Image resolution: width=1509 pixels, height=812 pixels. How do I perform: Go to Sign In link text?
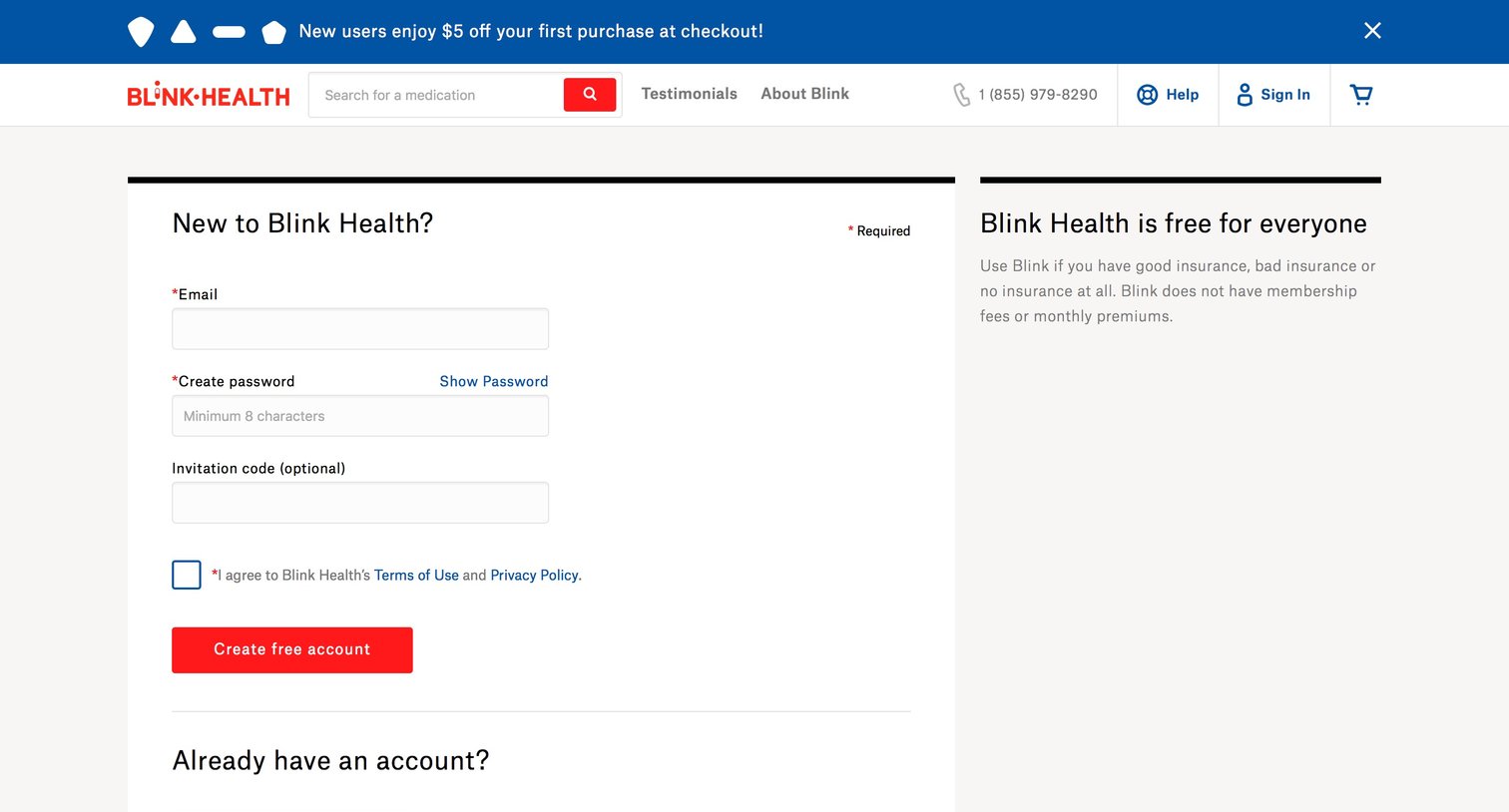tap(1285, 95)
